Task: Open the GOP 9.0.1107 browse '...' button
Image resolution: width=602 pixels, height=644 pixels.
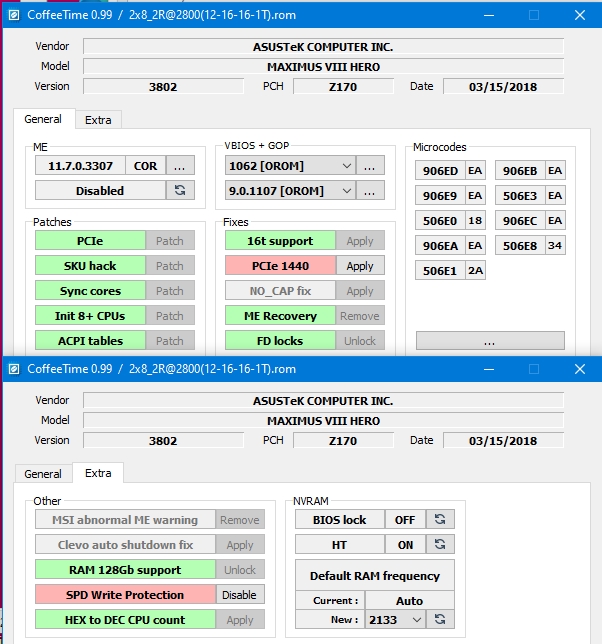Action: coord(370,191)
